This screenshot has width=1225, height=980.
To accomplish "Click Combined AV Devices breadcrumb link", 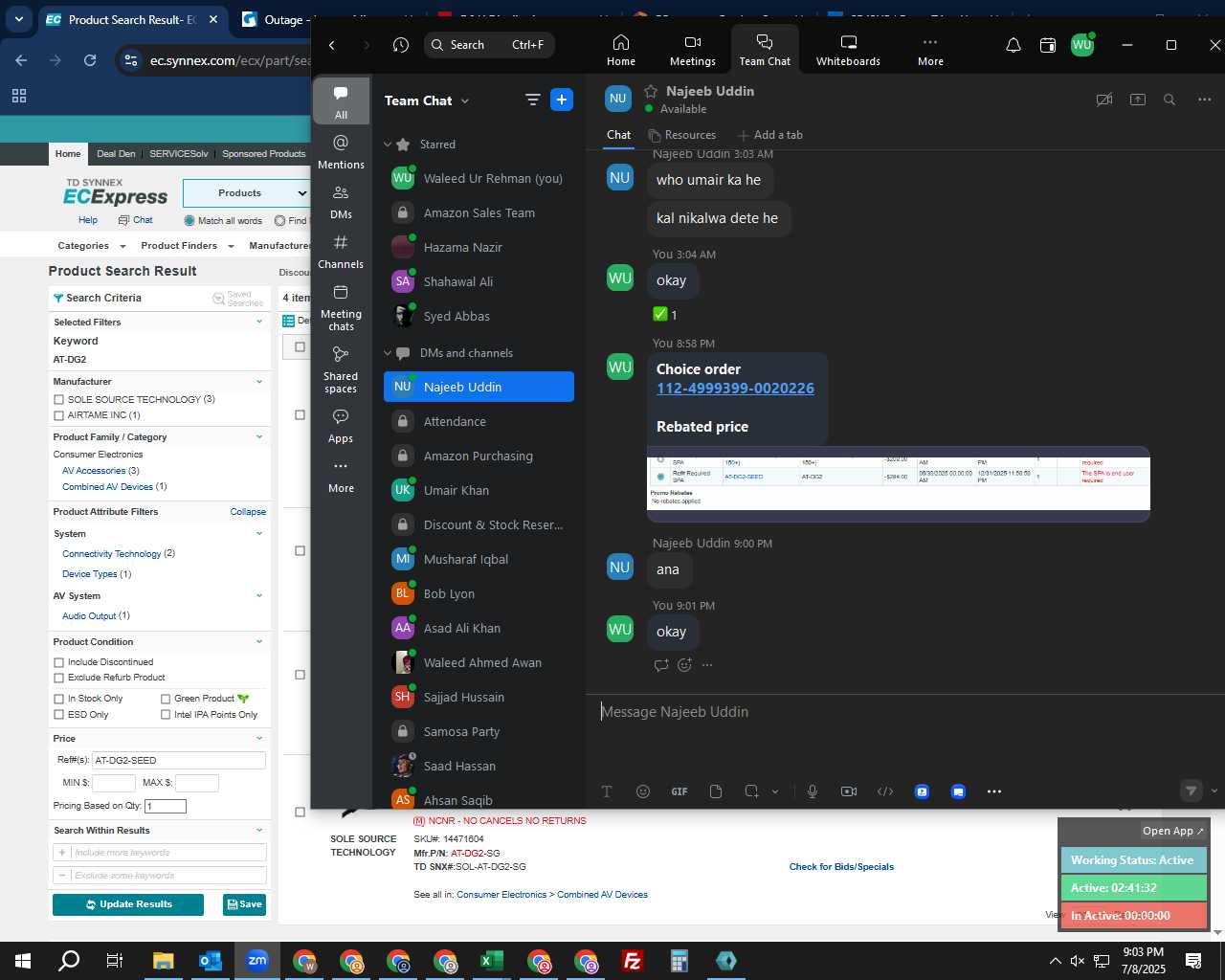I will (x=602, y=895).
